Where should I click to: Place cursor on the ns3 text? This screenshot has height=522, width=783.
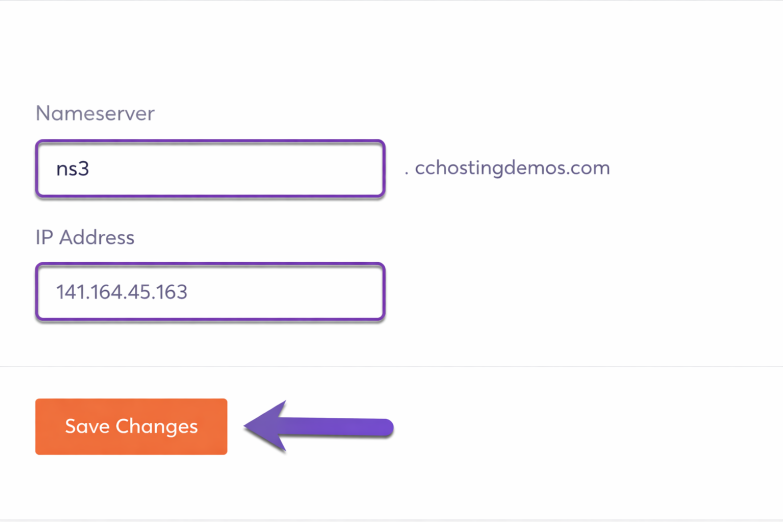[x=73, y=169]
